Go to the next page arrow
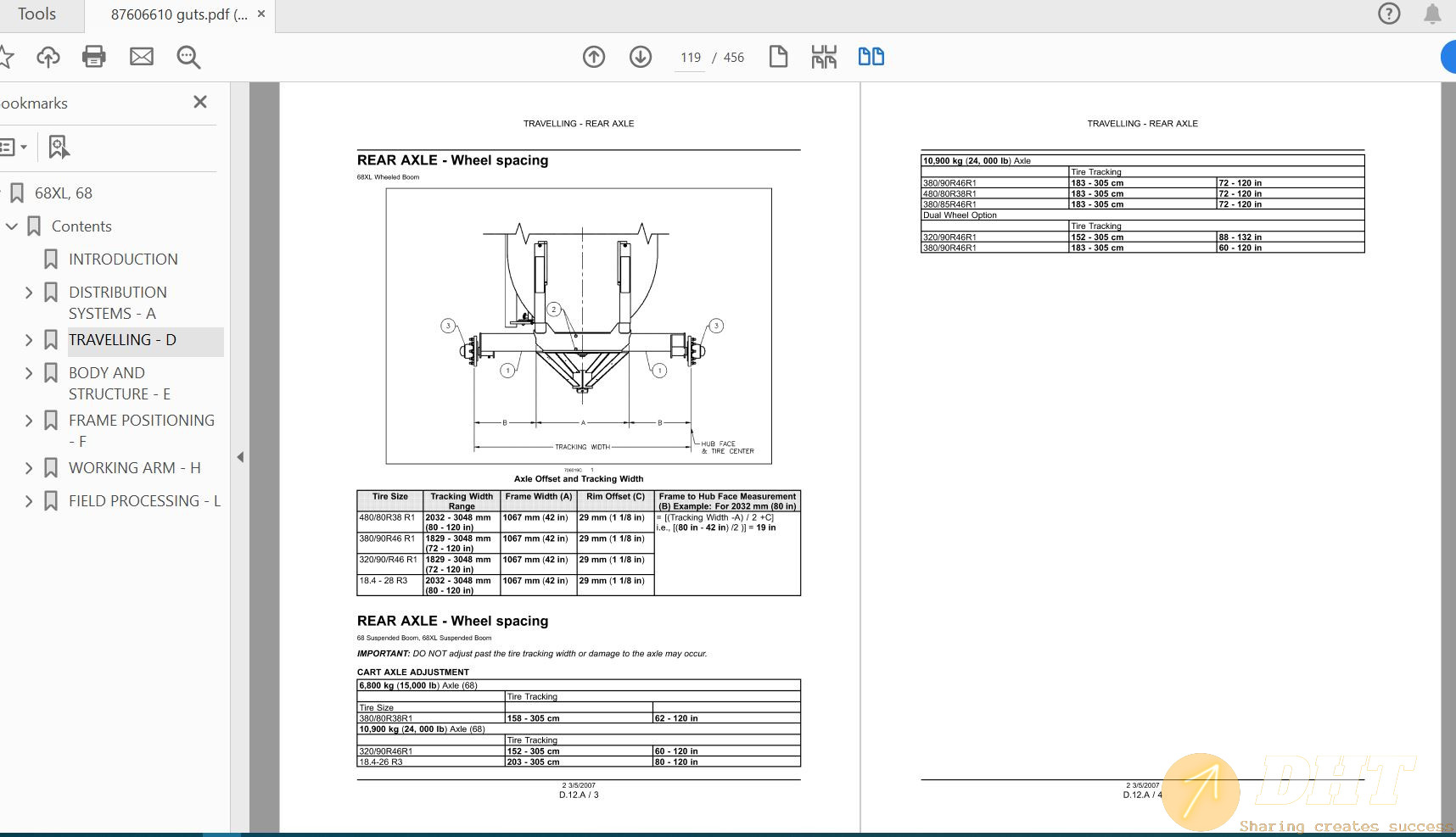 point(641,57)
